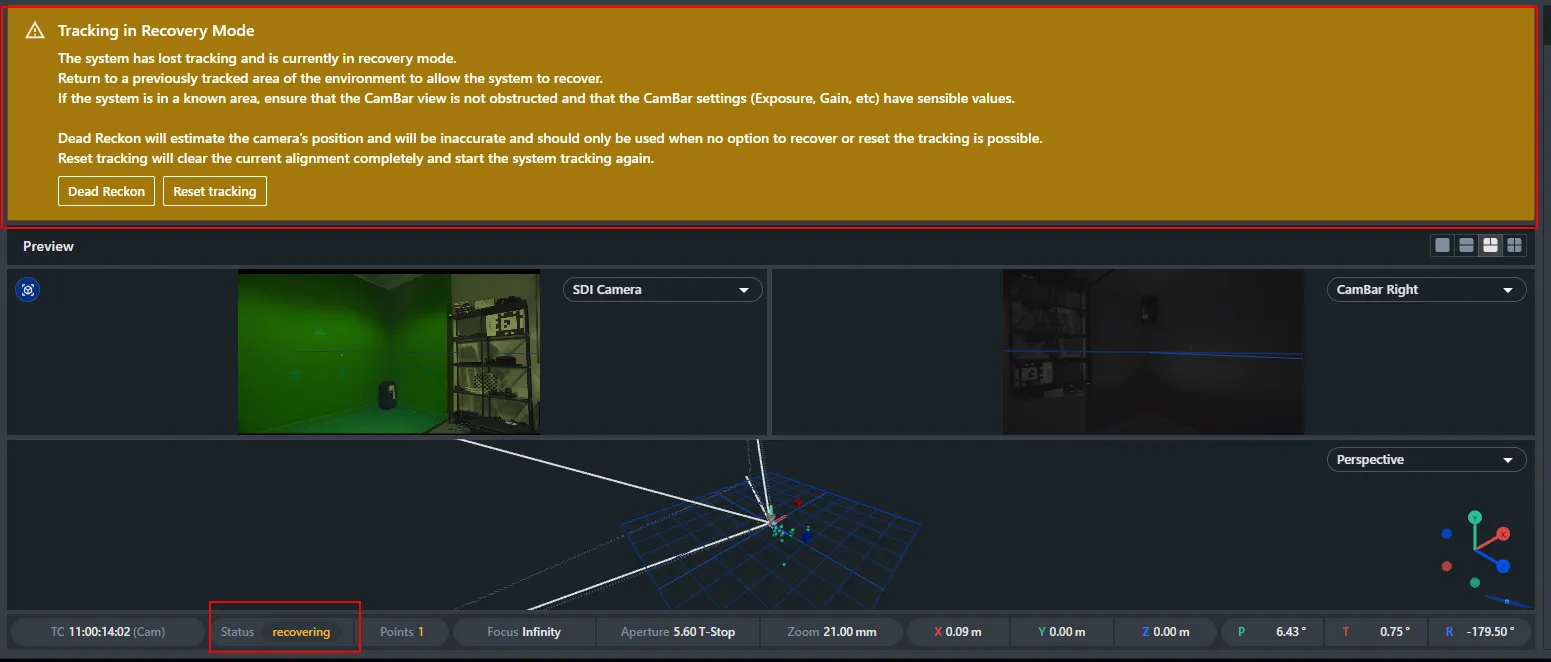Screen dimensions: 1551x662
Task: Snap view to the green Y axis handle
Action: click(1474, 517)
